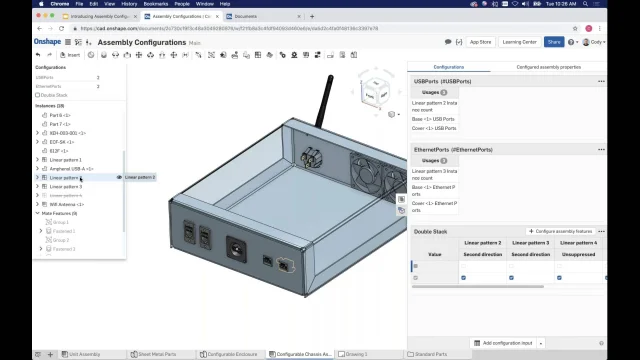This screenshot has width=640, height=360.
Task: Click the plus icon to create new tab
Action: (x=50, y=354)
